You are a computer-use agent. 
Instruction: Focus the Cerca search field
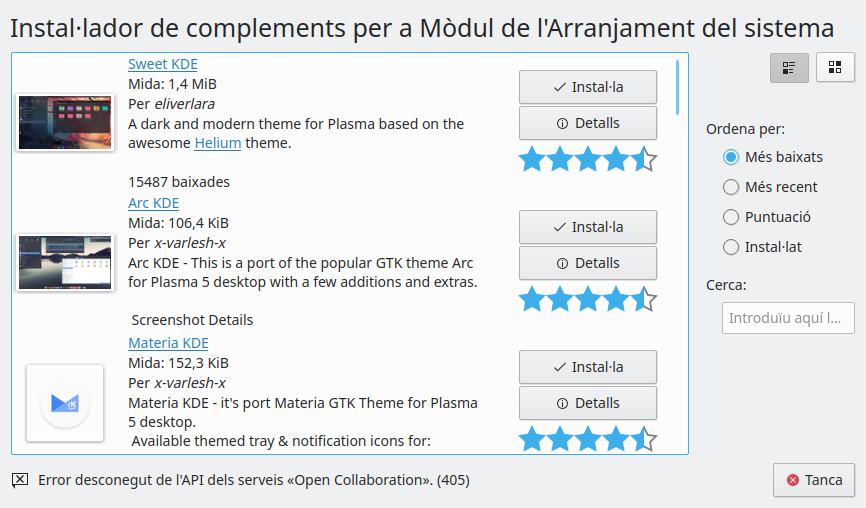[788, 318]
